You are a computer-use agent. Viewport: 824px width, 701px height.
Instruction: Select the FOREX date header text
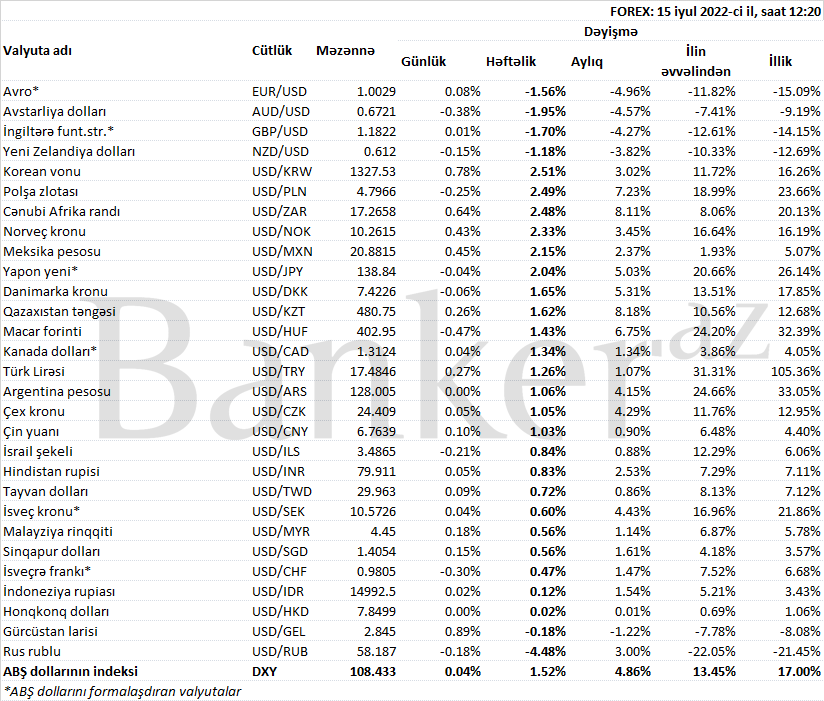[715, 11]
